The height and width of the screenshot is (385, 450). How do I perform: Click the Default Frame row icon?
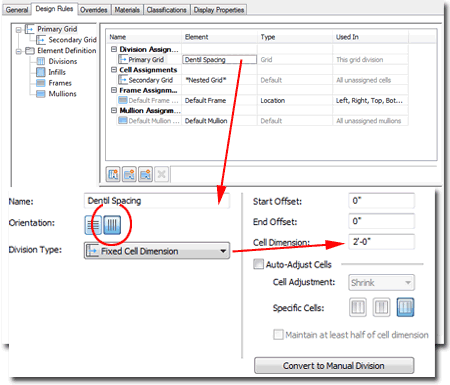(123, 100)
